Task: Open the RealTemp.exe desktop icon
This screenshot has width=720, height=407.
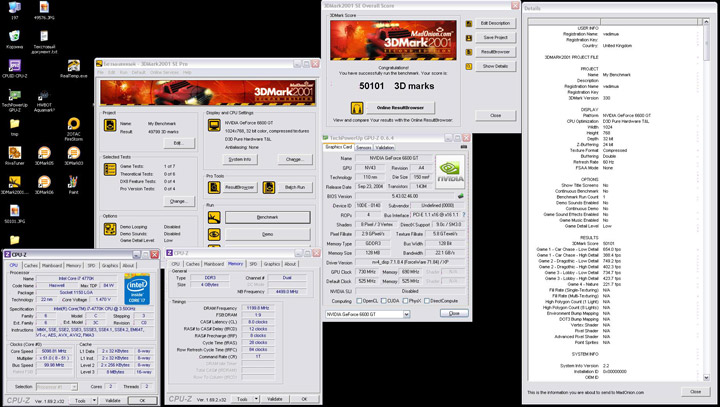Action: pyautogui.click(x=73, y=66)
